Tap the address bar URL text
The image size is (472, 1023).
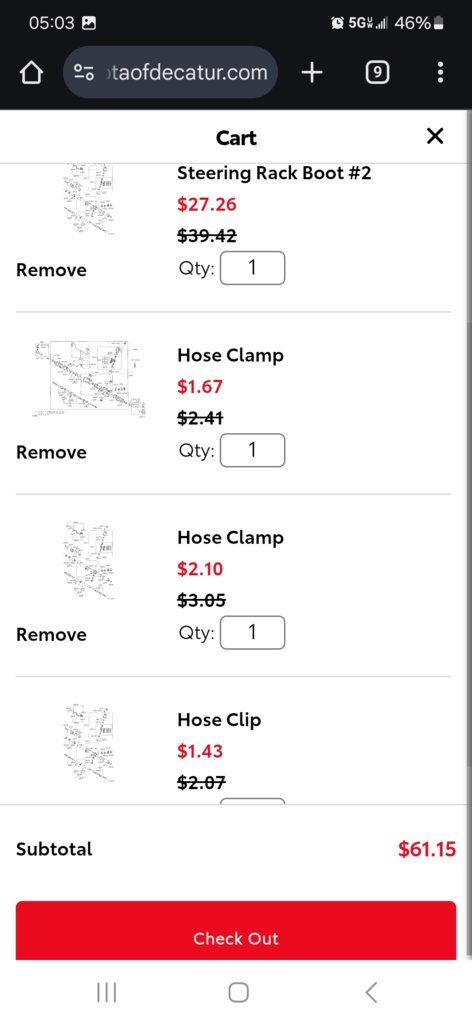coord(186,72)
